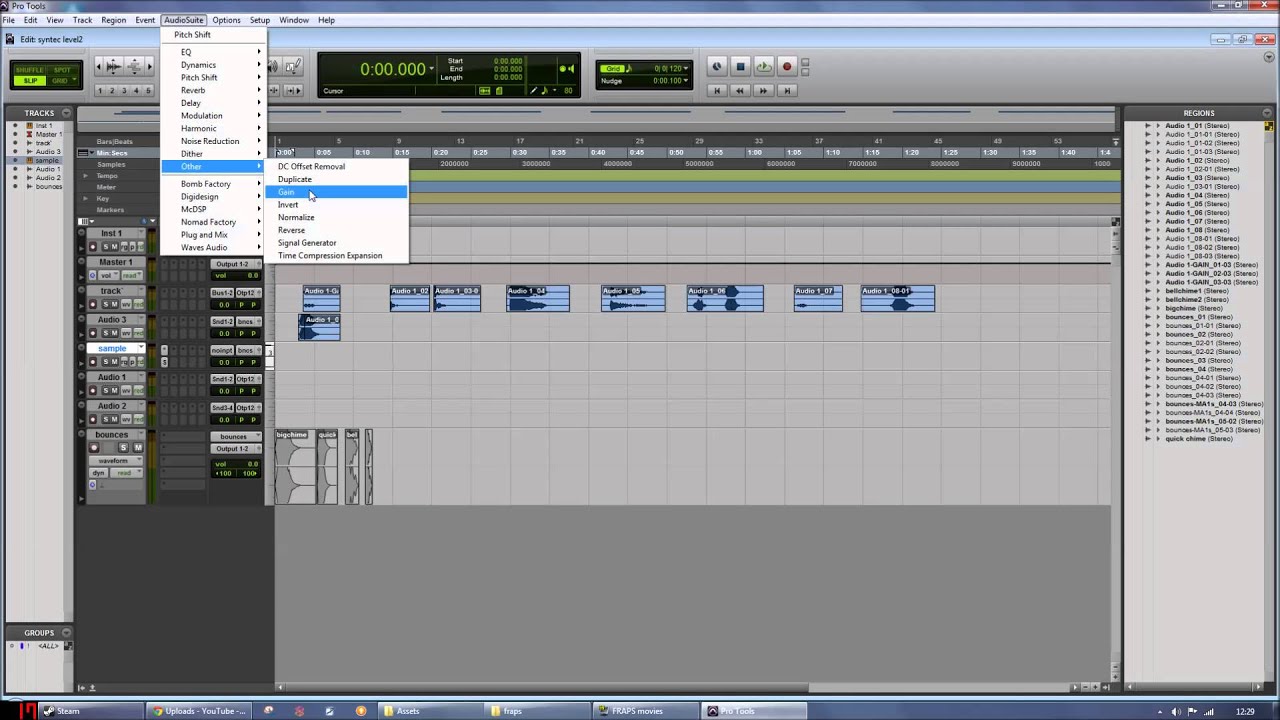
Task: Click the Go to End transport button
Action: 787,90
